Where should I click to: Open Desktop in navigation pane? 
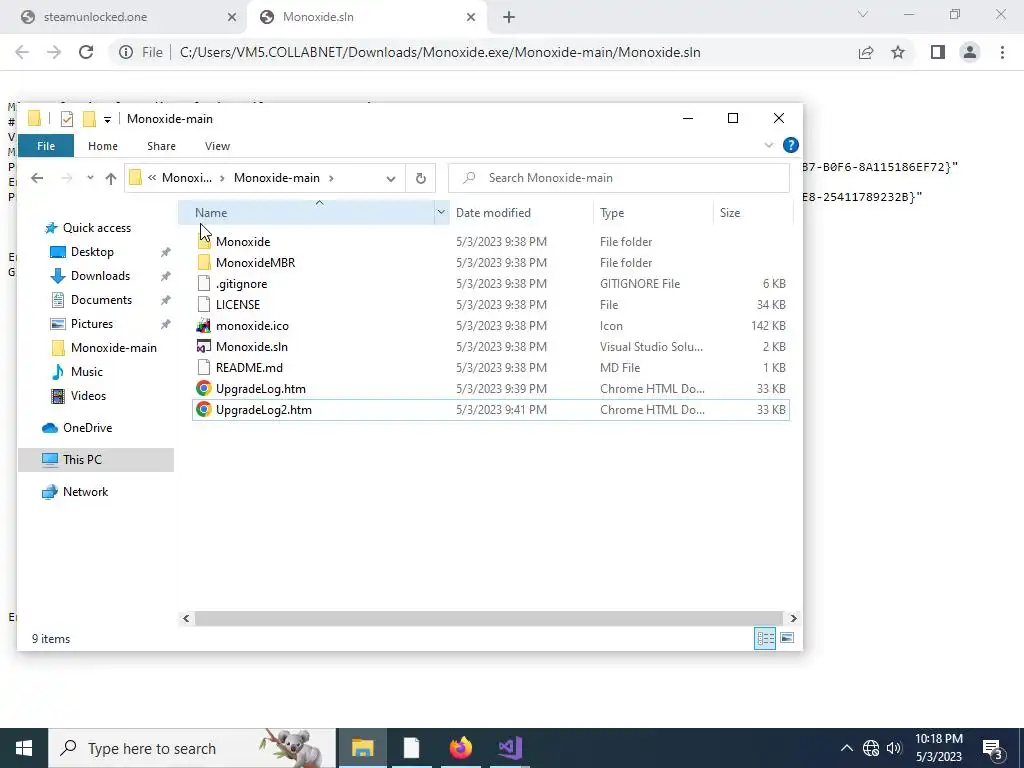[x=92, y=252]
